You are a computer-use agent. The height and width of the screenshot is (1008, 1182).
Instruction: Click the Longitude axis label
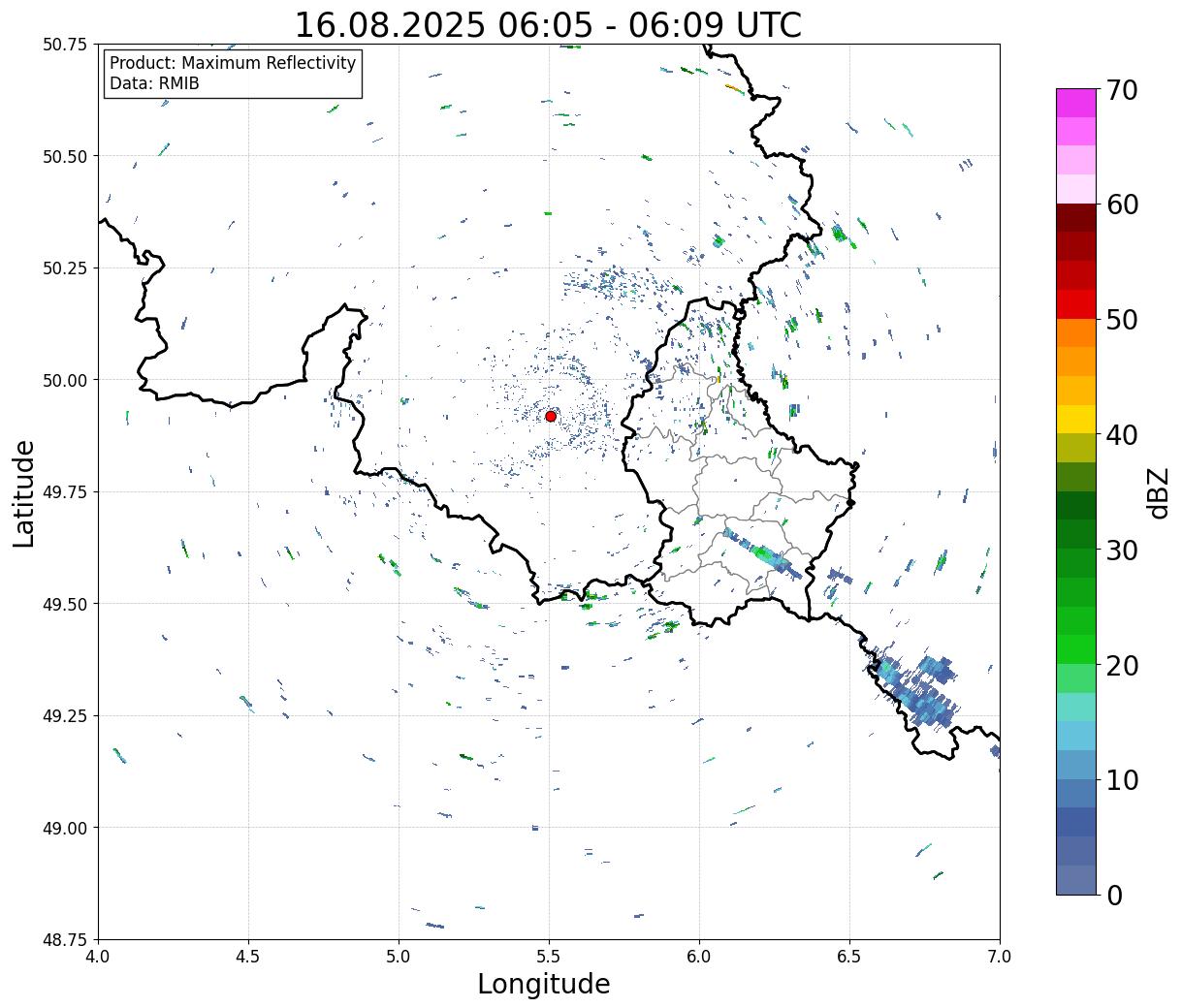[543, 984]
